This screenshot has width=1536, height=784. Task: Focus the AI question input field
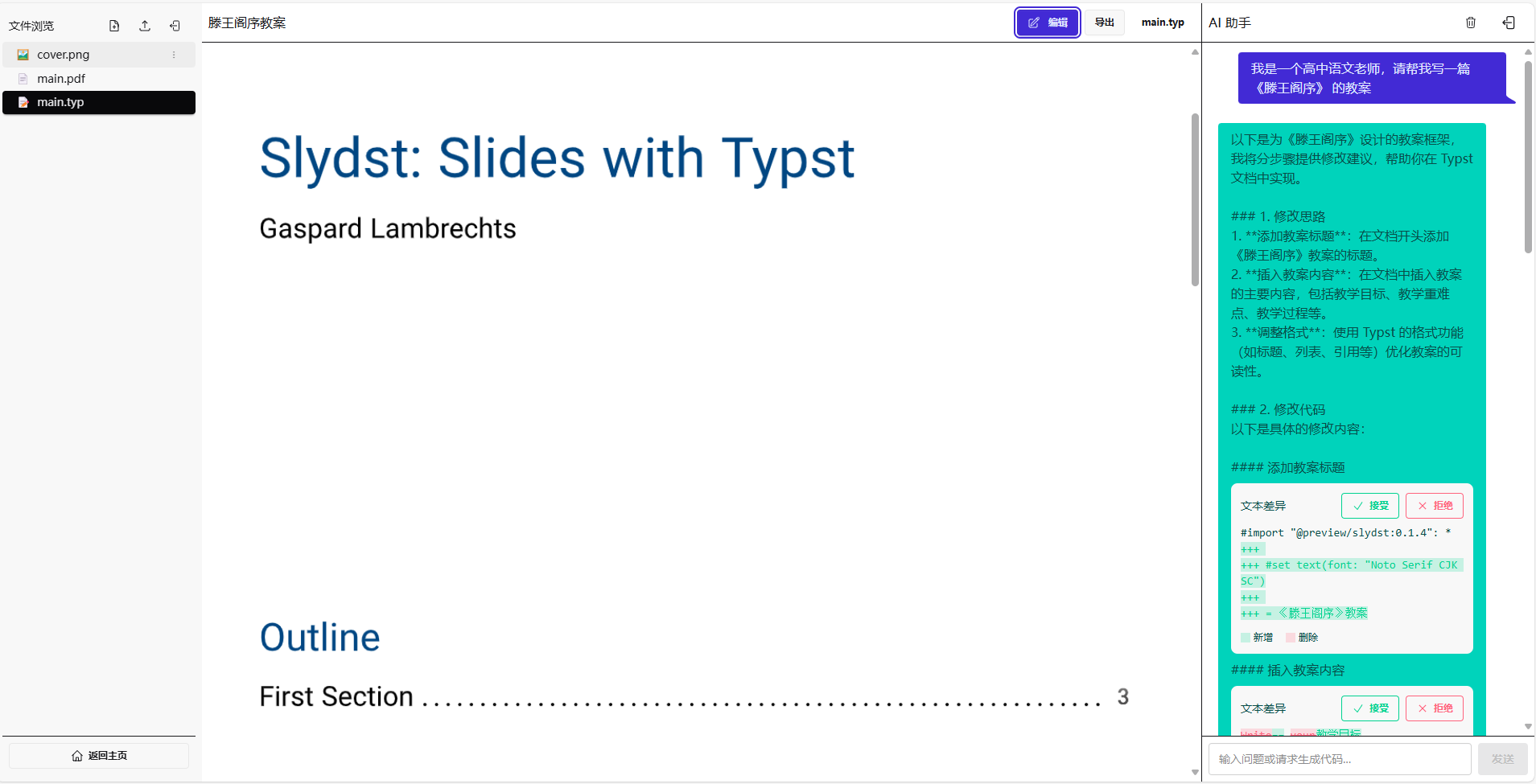pos(1339,759)
